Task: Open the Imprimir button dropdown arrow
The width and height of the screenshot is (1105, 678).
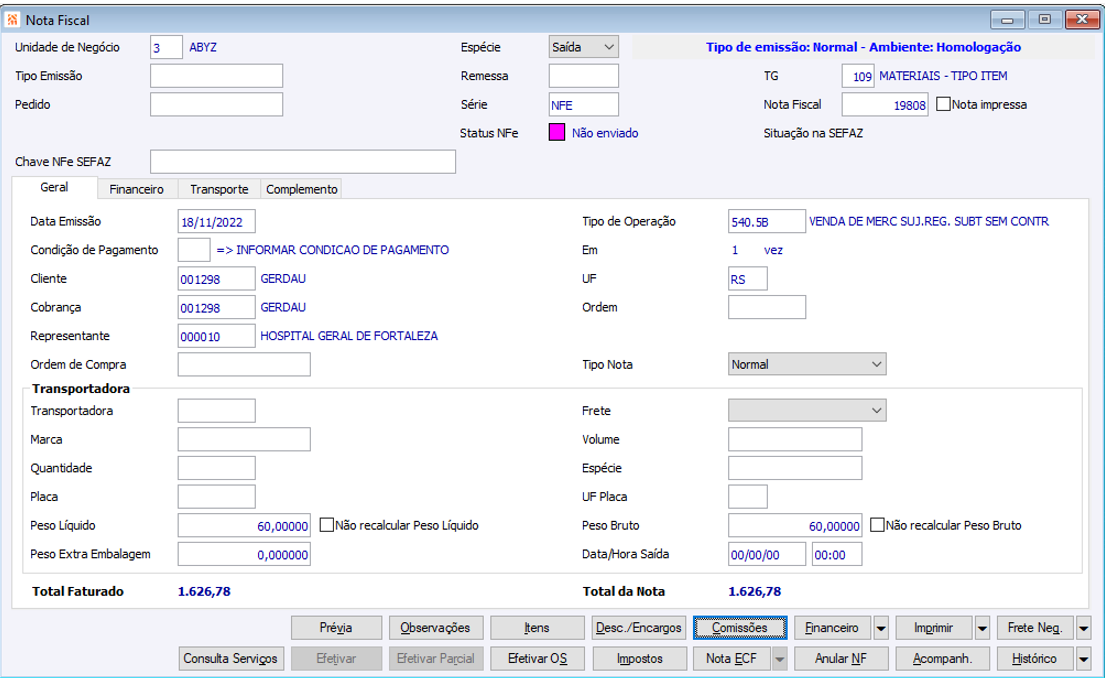Action: click(x=982, y=628)
